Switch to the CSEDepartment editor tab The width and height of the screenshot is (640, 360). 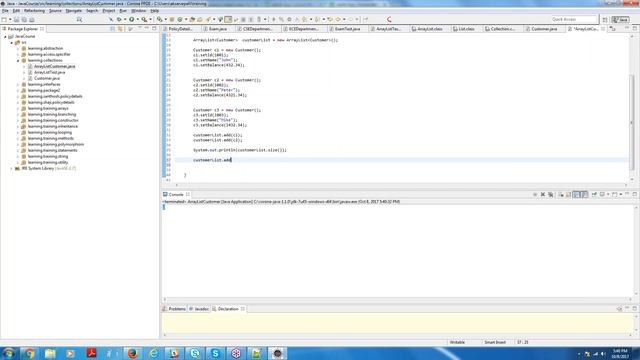coord(258,29)
